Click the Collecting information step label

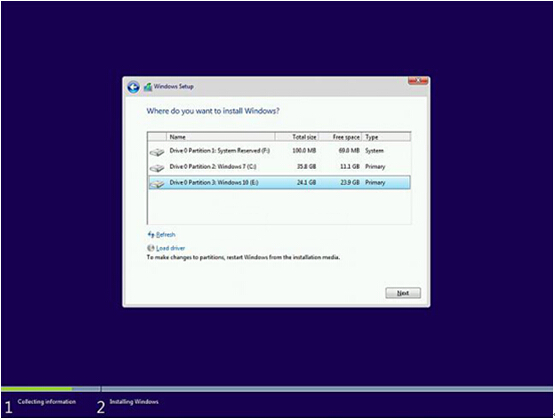[47, 402]
